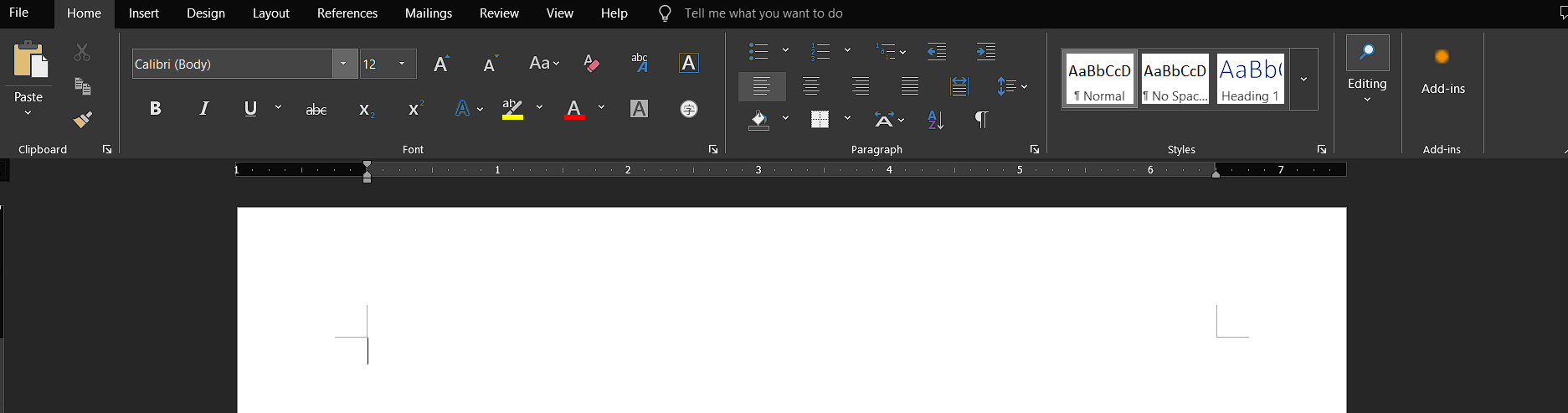Viewport: 1568px width, 413px height.
Task: Justify the text alignment
Action: coord(910,85)
